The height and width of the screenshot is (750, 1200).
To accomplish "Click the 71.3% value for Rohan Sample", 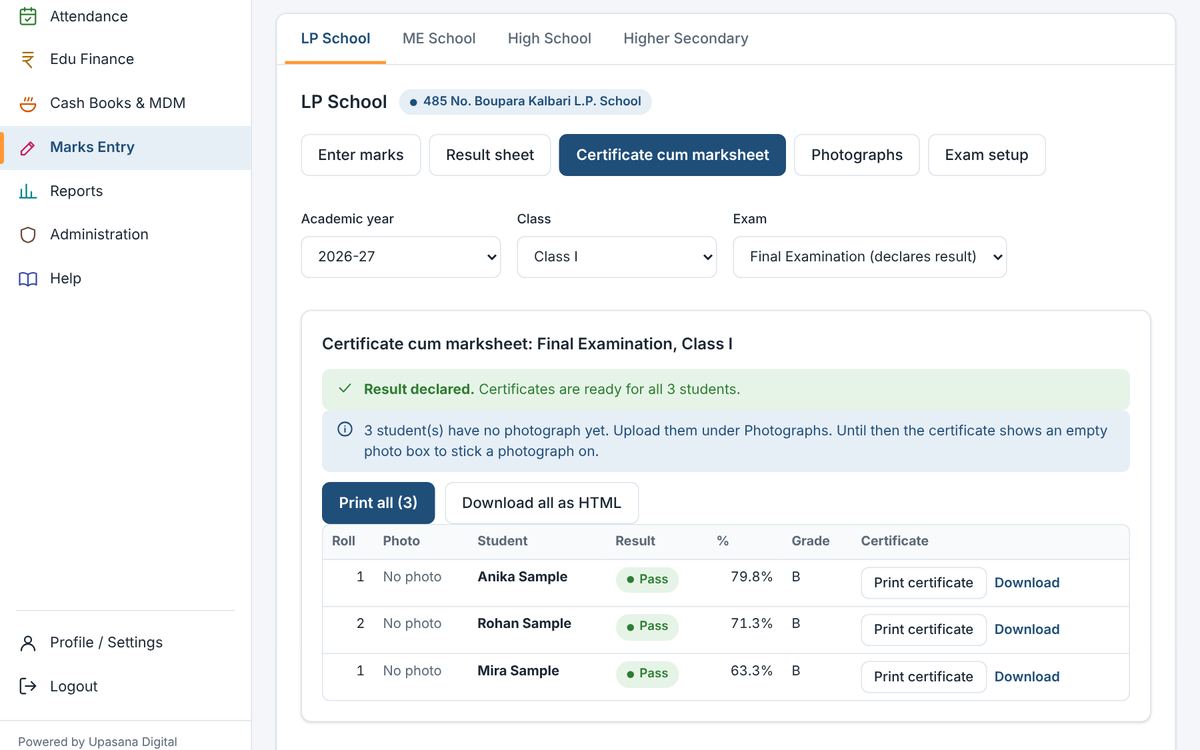I will (752, 623).
